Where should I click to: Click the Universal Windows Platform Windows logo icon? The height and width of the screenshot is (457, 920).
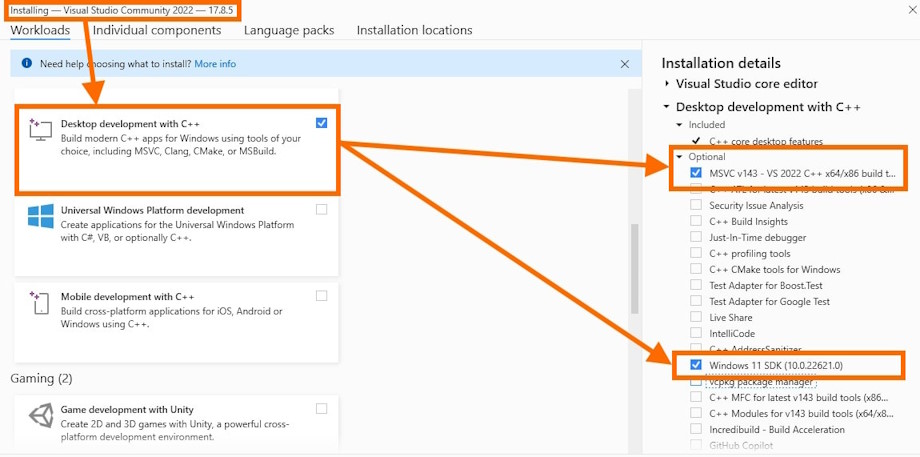(40, 216)
